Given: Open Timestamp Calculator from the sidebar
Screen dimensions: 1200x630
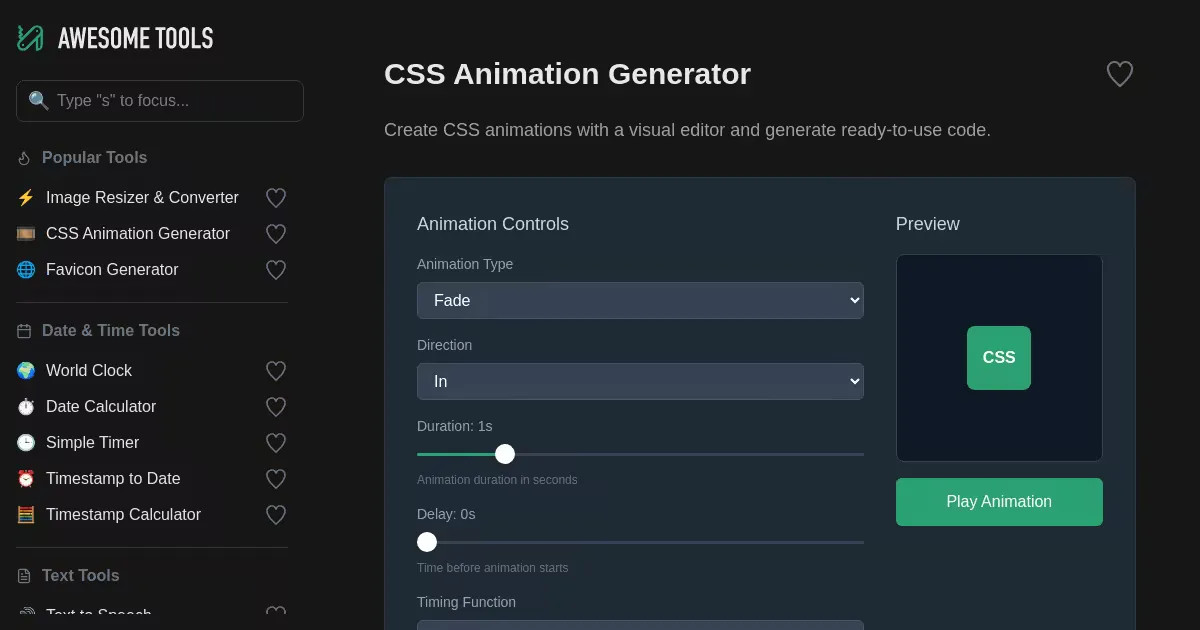Looking at the screenshot, I should tap(123, 515).
